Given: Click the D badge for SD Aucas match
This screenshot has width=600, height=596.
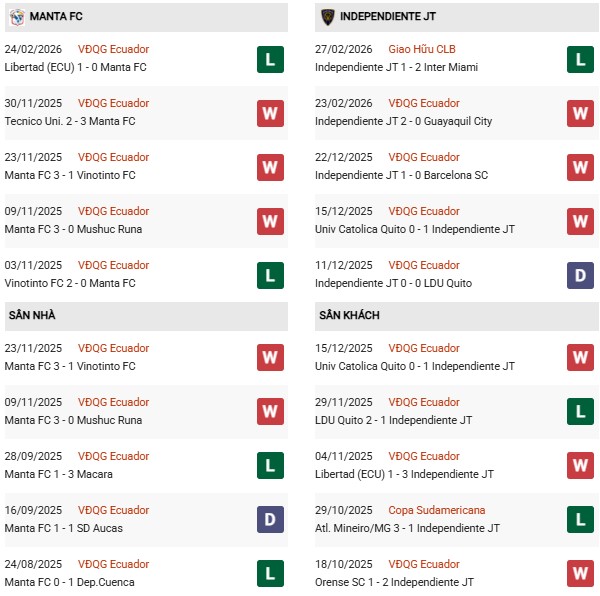Looking at the screenshot, I should [x=269, y=520].
